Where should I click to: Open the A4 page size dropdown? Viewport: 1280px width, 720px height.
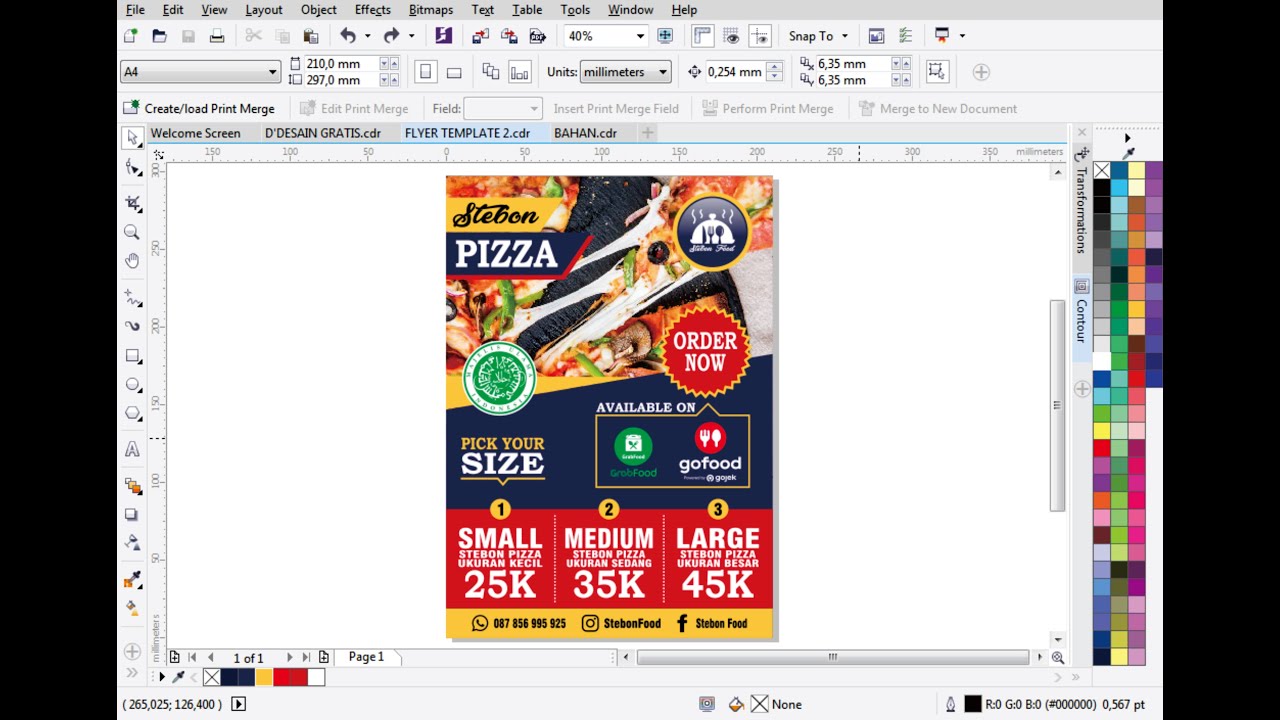(272, 72)
